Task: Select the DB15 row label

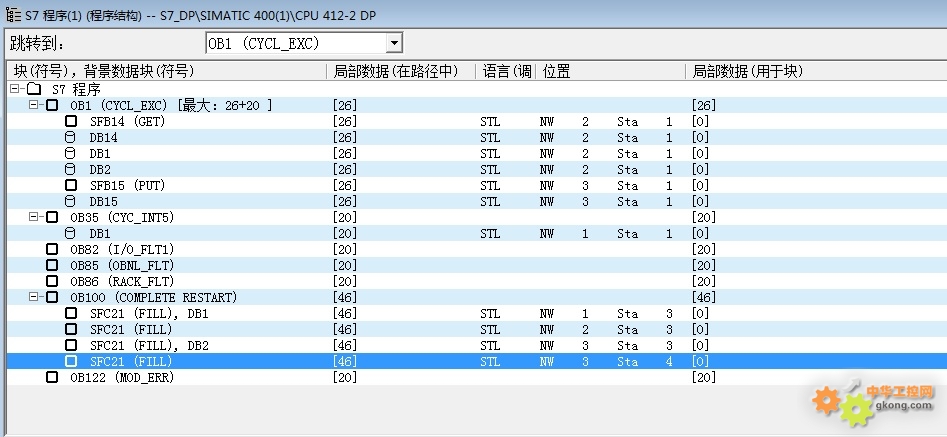Action: click(x=103, y=201)
